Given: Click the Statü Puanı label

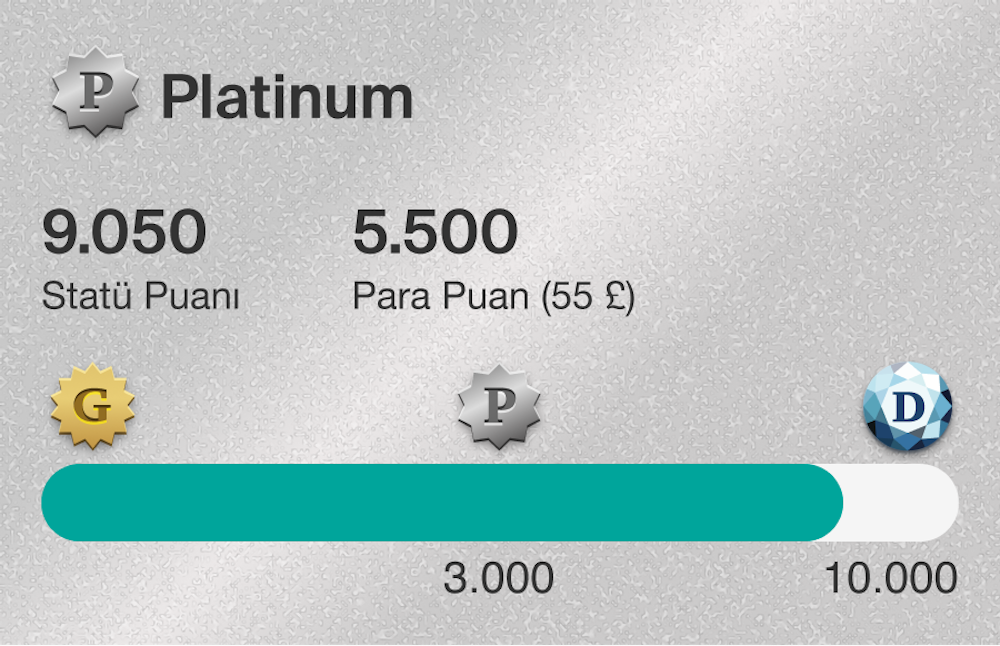Looking at the screenshot, I should [x=140, y=297].
